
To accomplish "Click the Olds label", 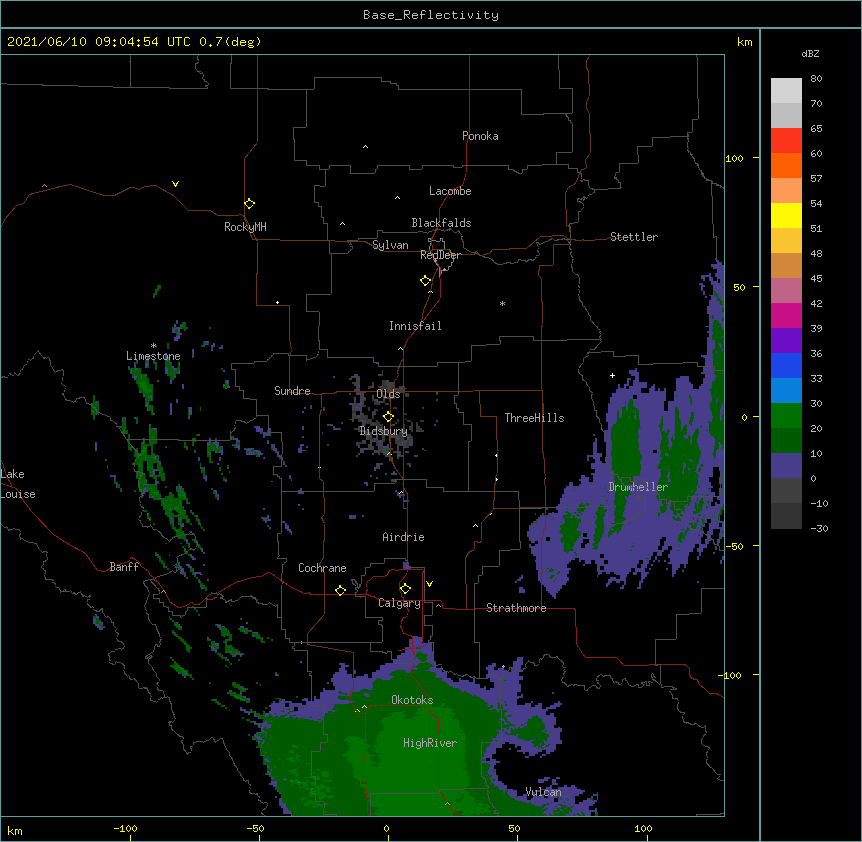I will [388, 394].
